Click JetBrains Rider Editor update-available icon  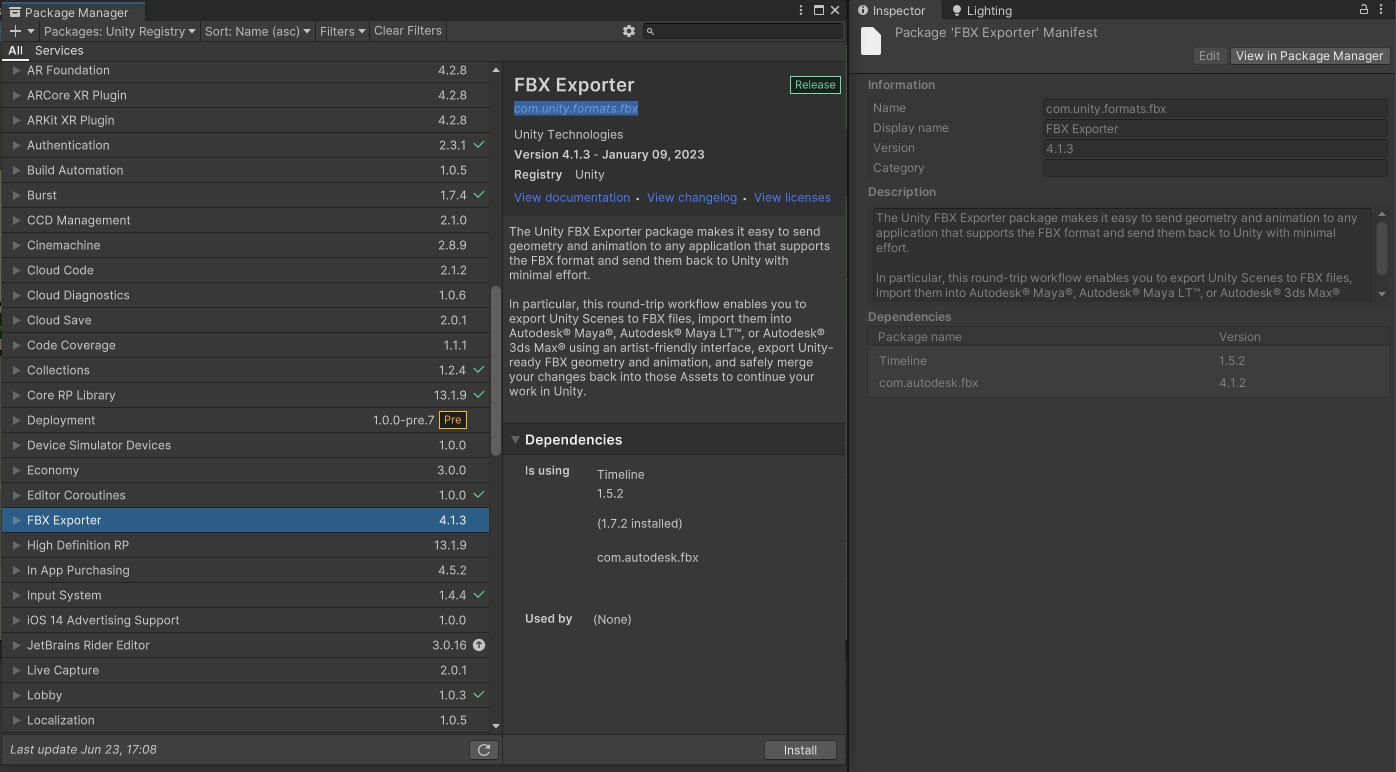479,645
